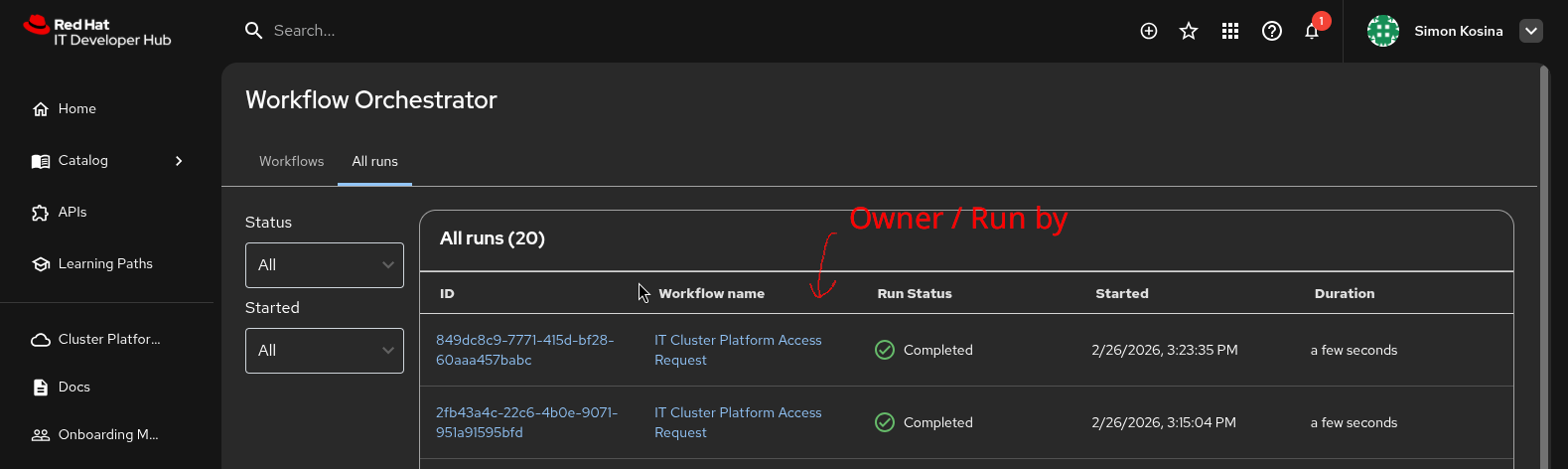Switch to the Workflows tab
The image size is (1568, 469).
coord(291,162)
